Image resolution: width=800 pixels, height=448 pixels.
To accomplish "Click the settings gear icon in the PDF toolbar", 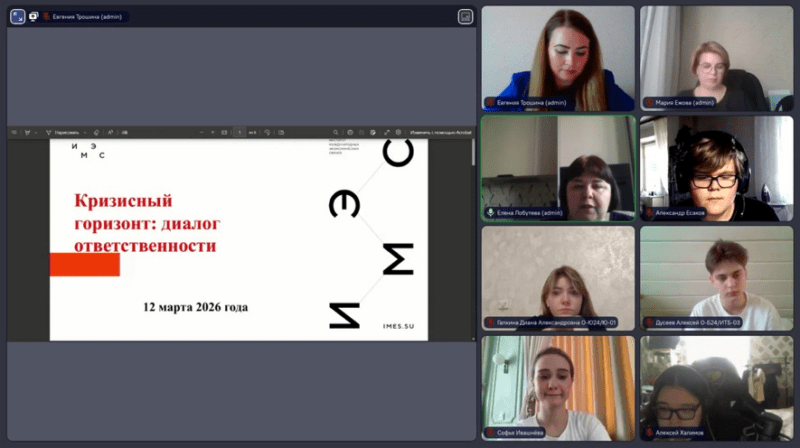I will pos(398,132).
